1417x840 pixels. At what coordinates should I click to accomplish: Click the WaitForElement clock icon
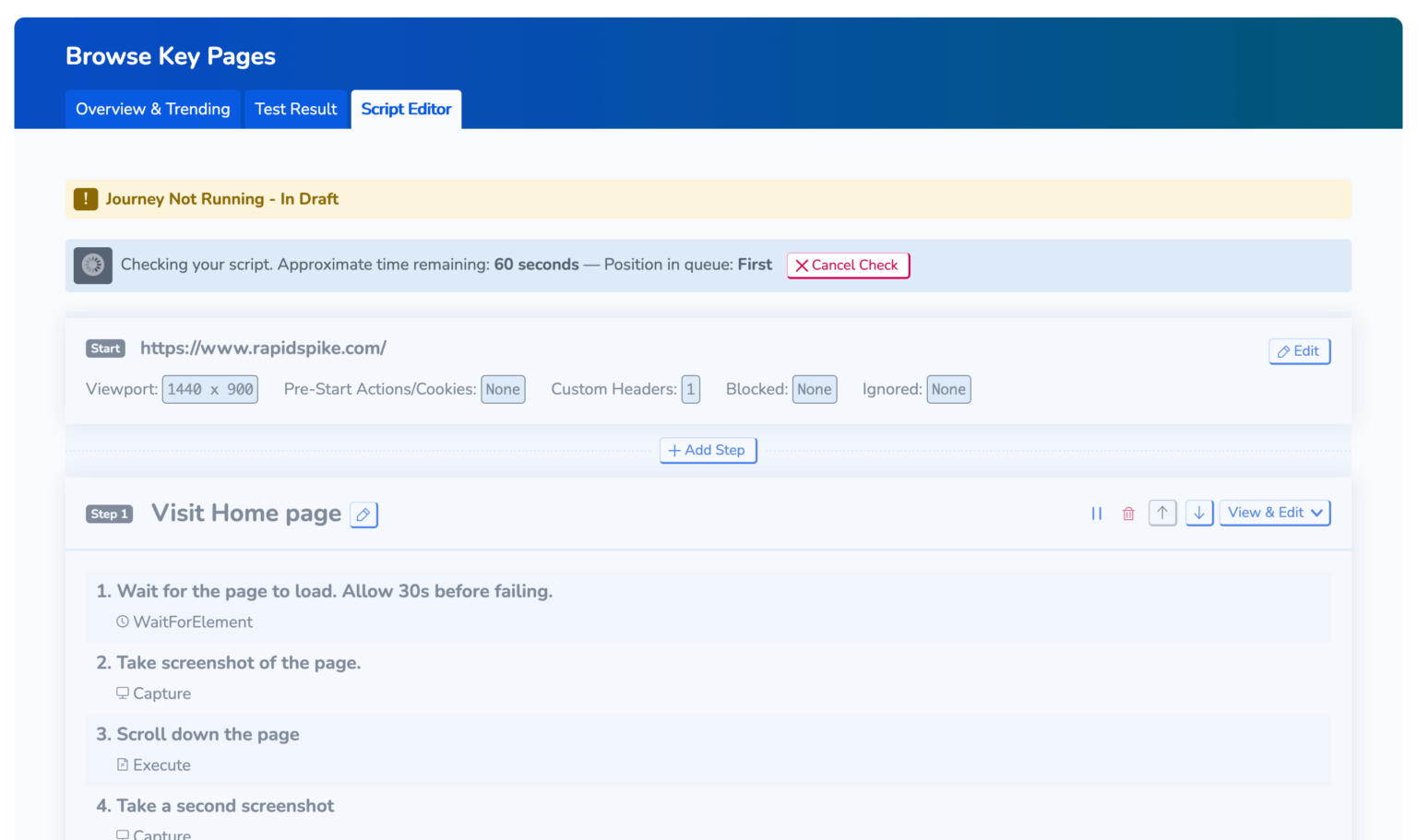(123, 622)
